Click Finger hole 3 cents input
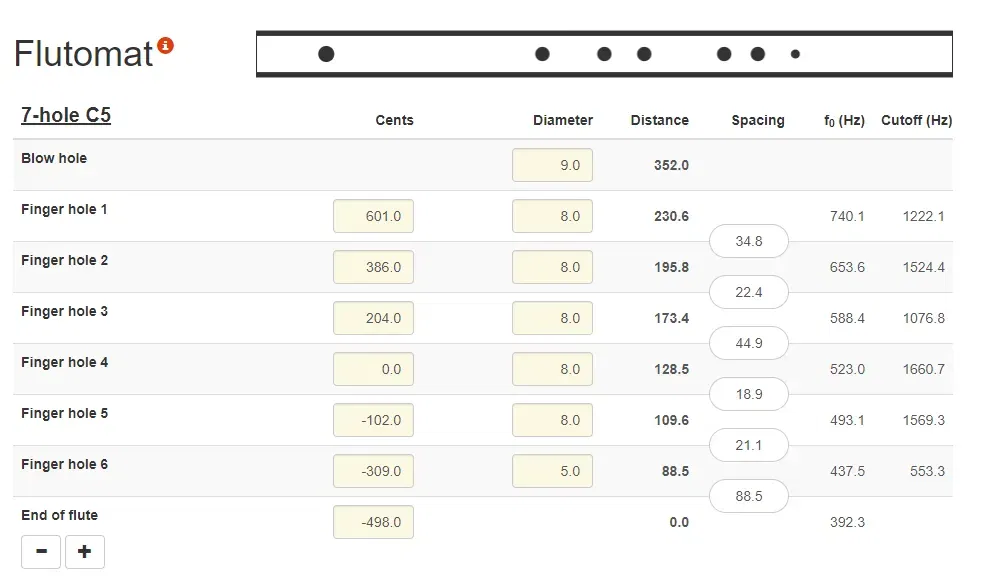 click(373, 318)
